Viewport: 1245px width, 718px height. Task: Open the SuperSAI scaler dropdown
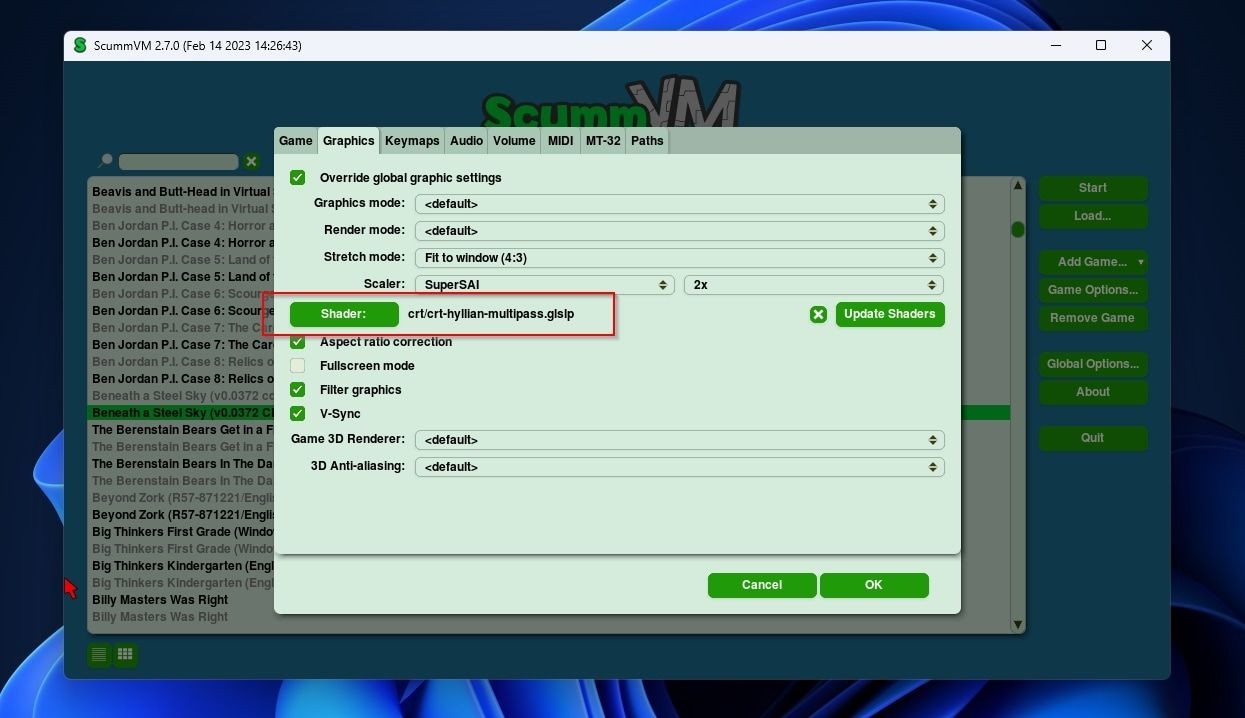[x=545, y=285]
